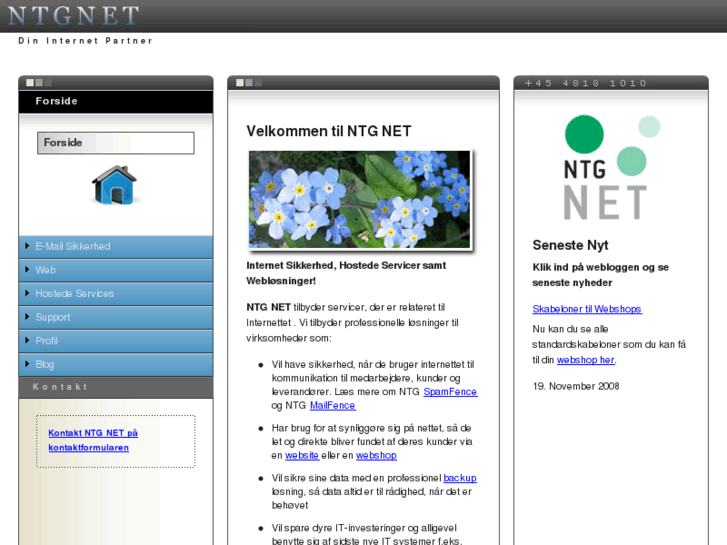Click 'Internet Sikkerhed, Hostede Servicer samt' text
727x545 pixels.
[x=346, y=265]
